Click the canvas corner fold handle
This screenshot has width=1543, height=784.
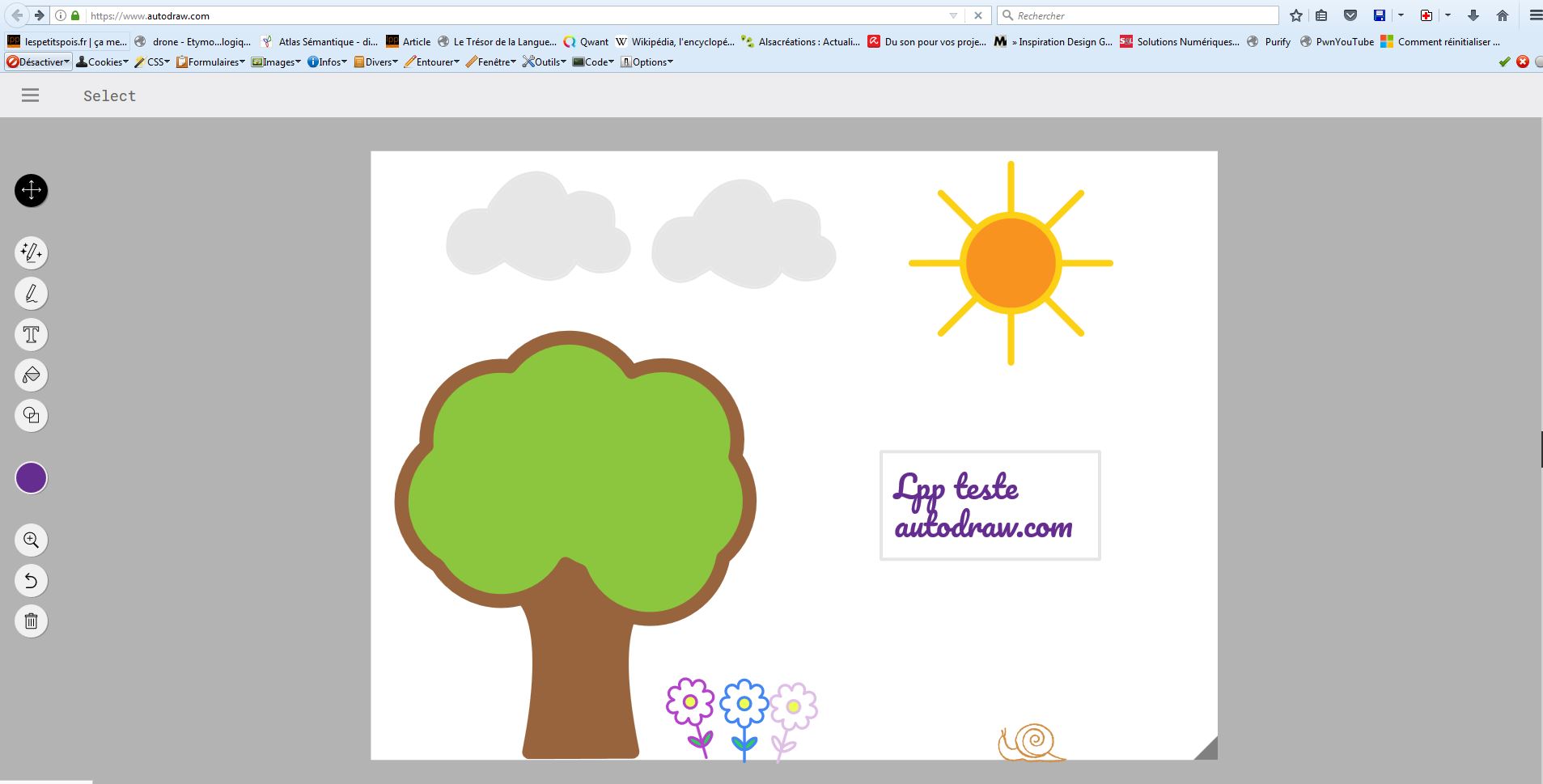coord(1206,748)
